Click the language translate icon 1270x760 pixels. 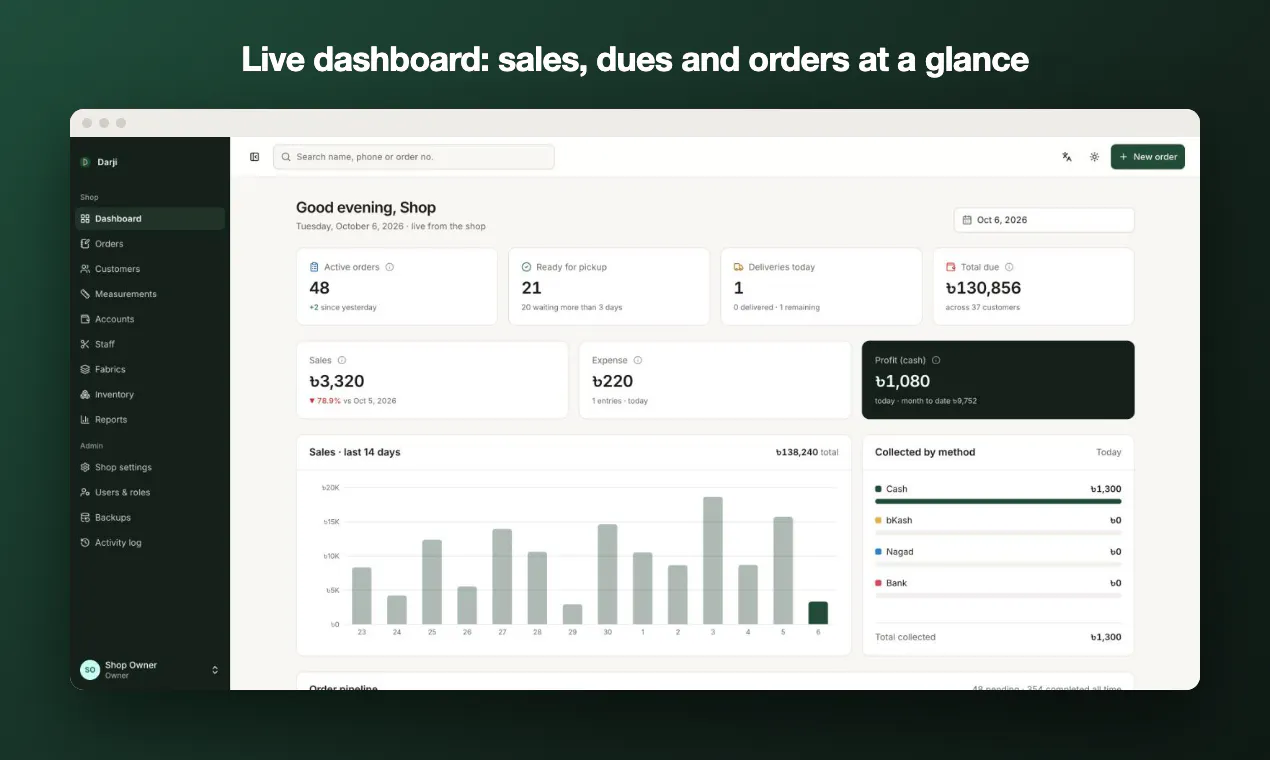click(x=1067, y=157)
